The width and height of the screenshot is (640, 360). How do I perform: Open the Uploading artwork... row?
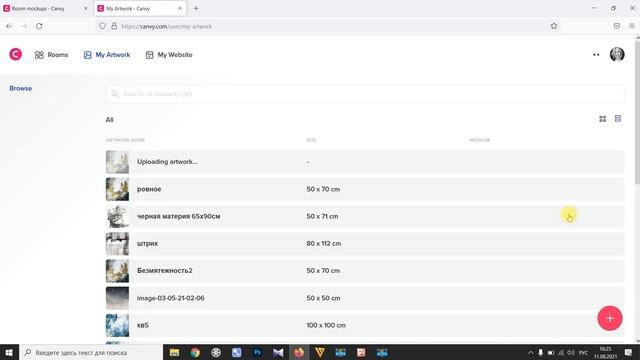[365, 162]
